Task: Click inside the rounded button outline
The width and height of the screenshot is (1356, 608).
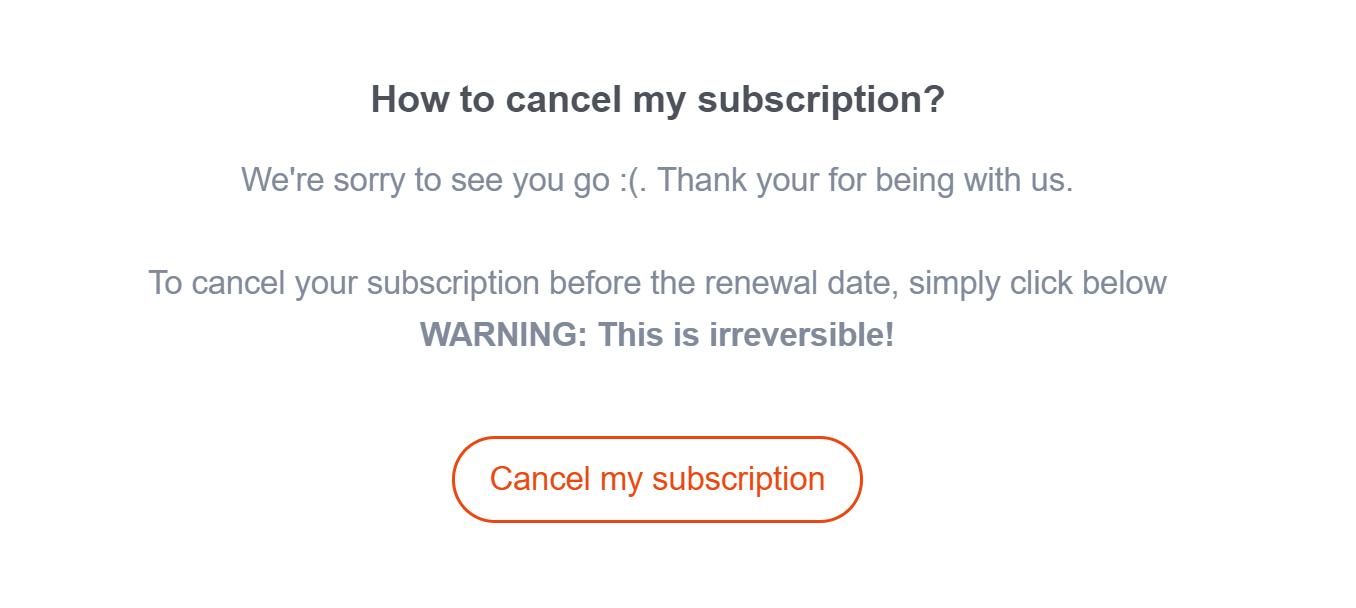Action: coord(657,478)
